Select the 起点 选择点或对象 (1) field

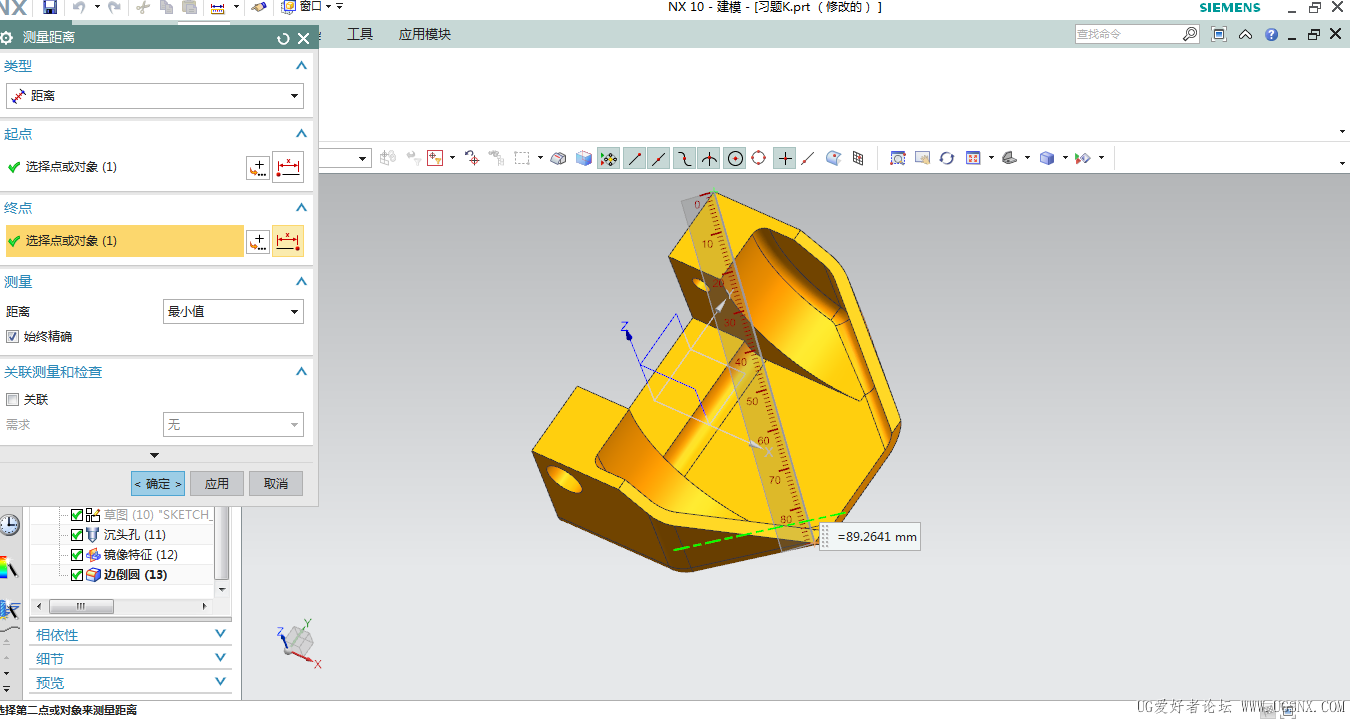click(x=125, y=167)
